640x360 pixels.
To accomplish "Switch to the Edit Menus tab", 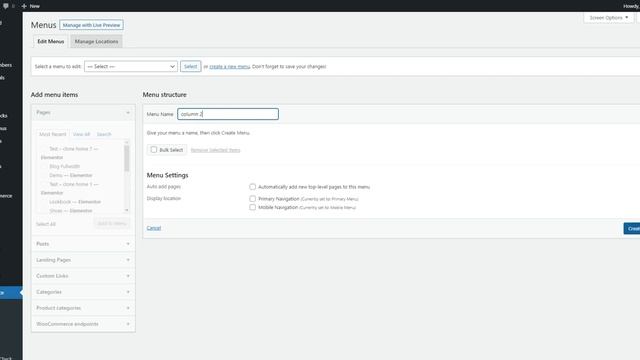I will pyautogui.click(x=51, y=42).
